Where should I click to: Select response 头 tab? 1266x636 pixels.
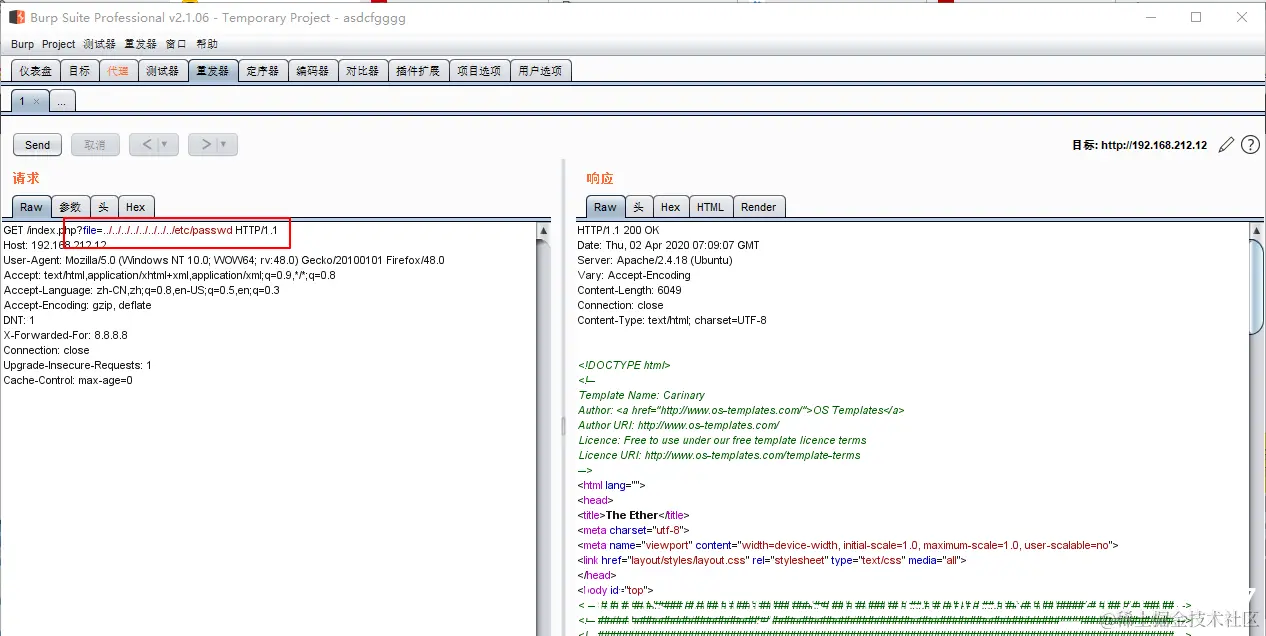[638, 207]
